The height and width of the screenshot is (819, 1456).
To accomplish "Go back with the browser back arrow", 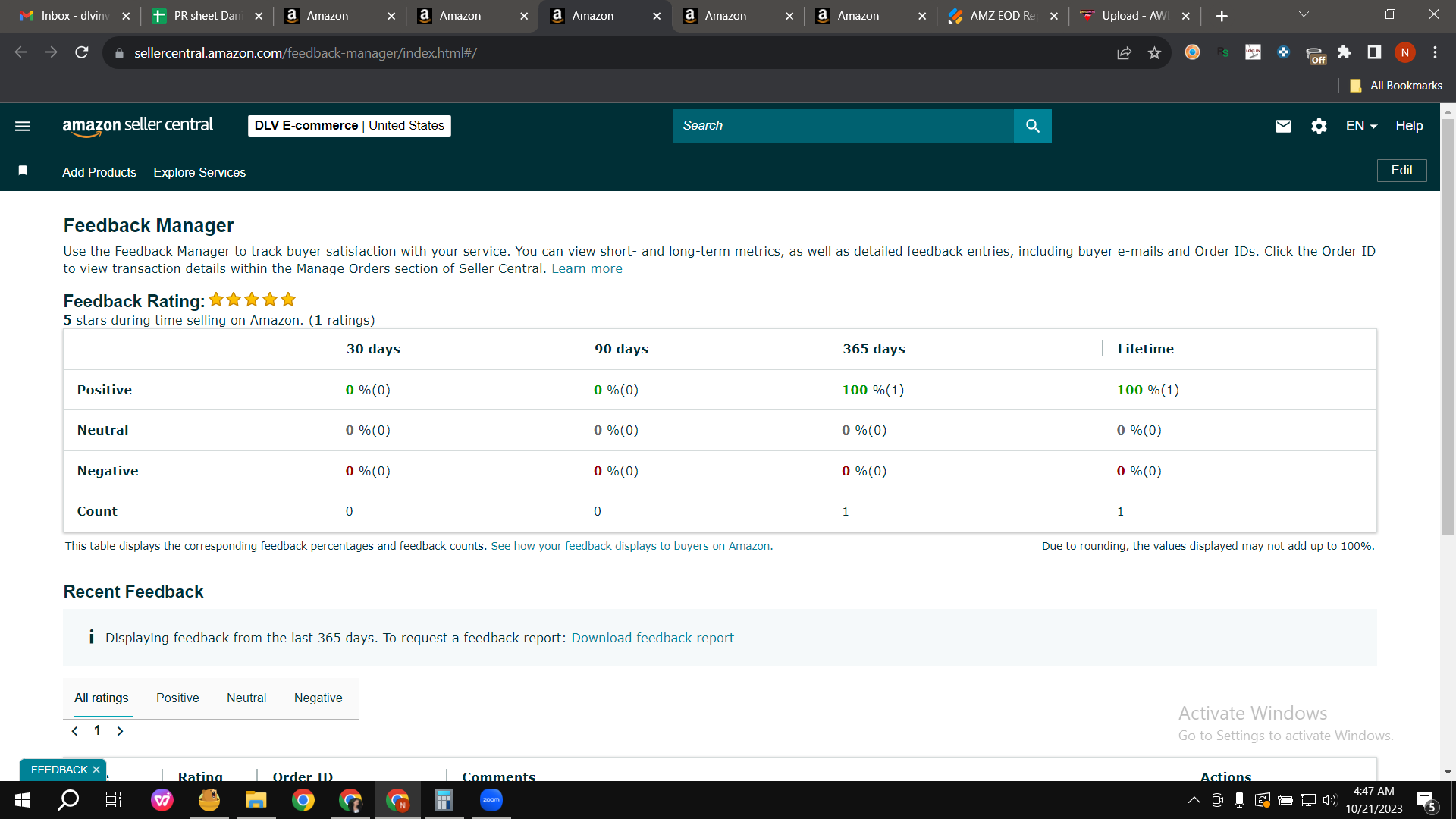I will [x=21, y=52].
